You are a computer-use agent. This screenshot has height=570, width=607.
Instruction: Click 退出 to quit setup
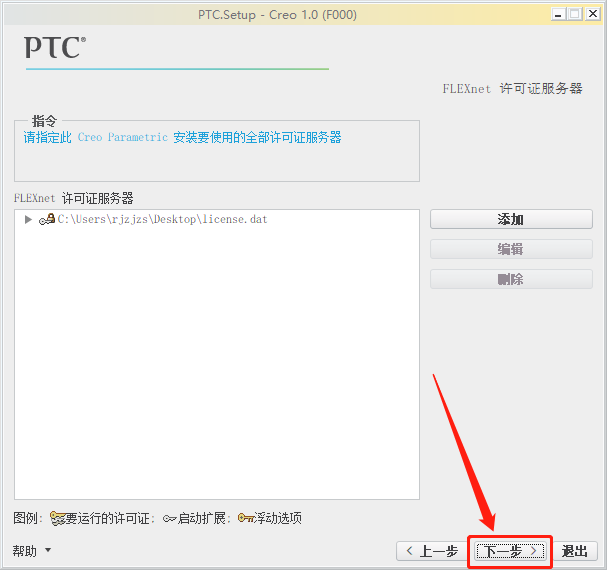tap(574, 551)
